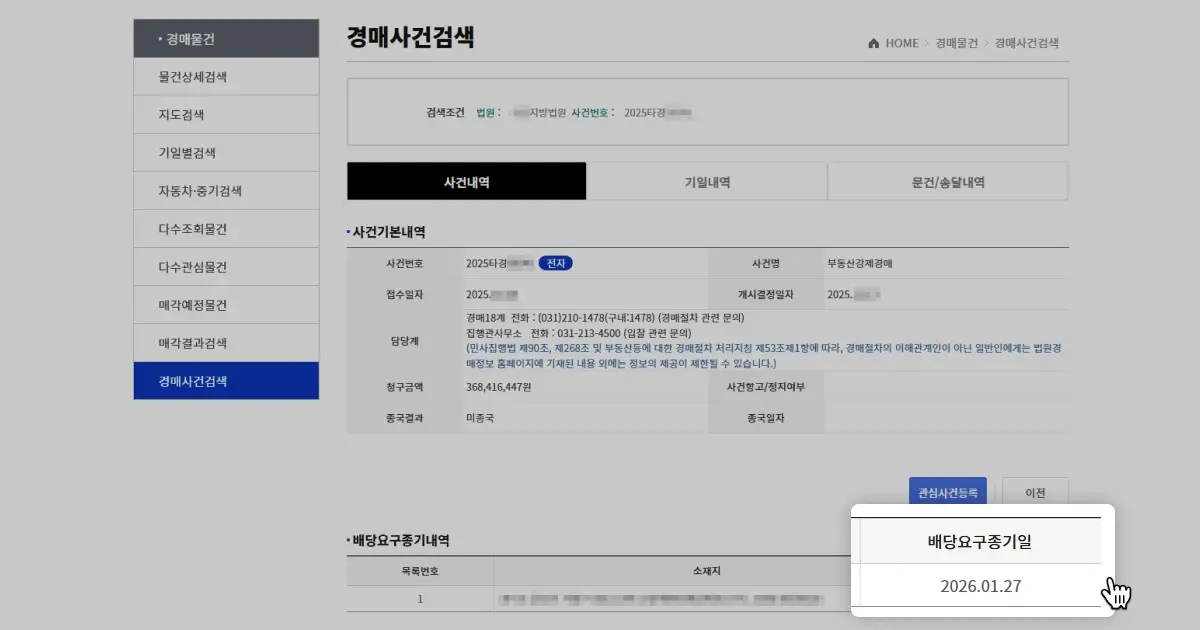Switch to the 문건/송달내역 tab
Image resolution: width=1200 pixels, height=630 pixels.
947,181
